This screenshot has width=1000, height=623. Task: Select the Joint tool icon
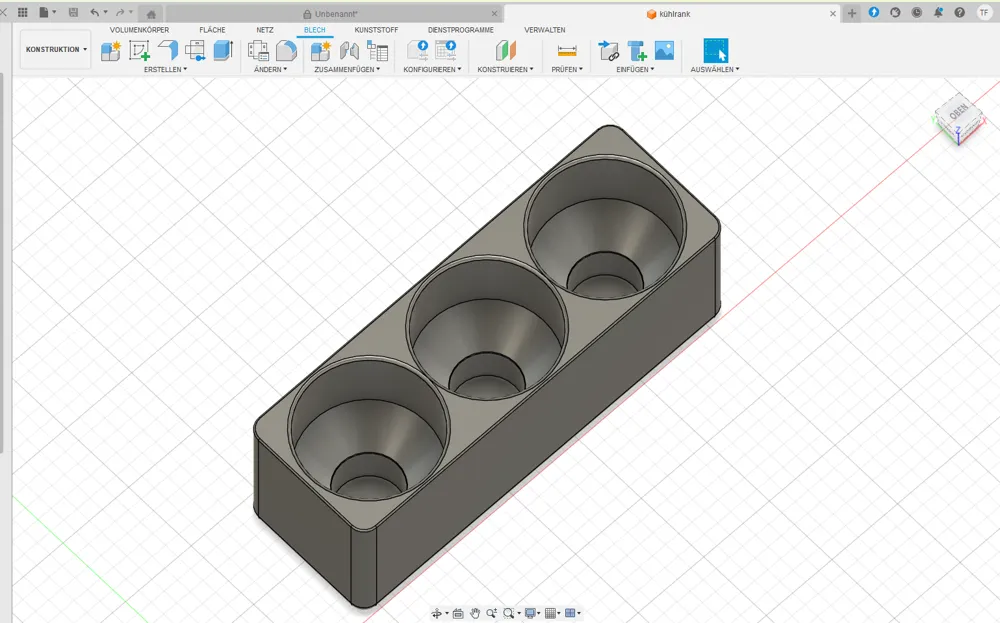click(x=349, y=50)
